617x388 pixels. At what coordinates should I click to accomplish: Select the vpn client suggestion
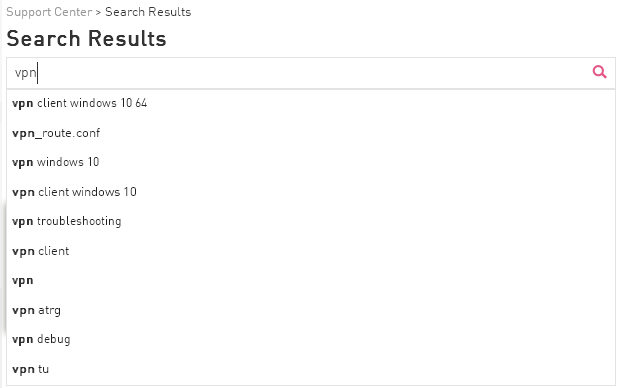(x=311, y=251)
